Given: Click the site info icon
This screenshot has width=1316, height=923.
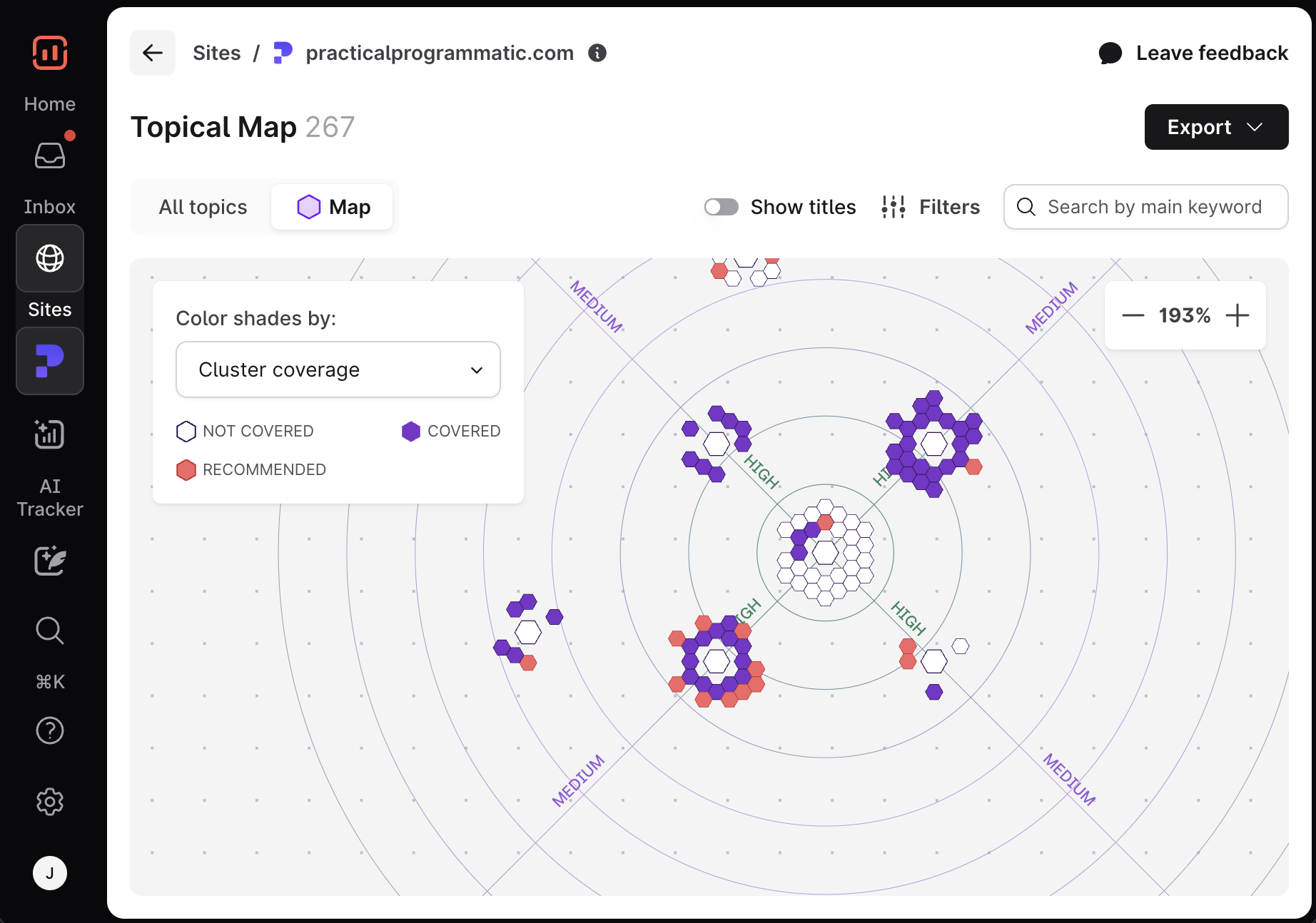Looking at the screenshot, I should click(x=597, y=53).
